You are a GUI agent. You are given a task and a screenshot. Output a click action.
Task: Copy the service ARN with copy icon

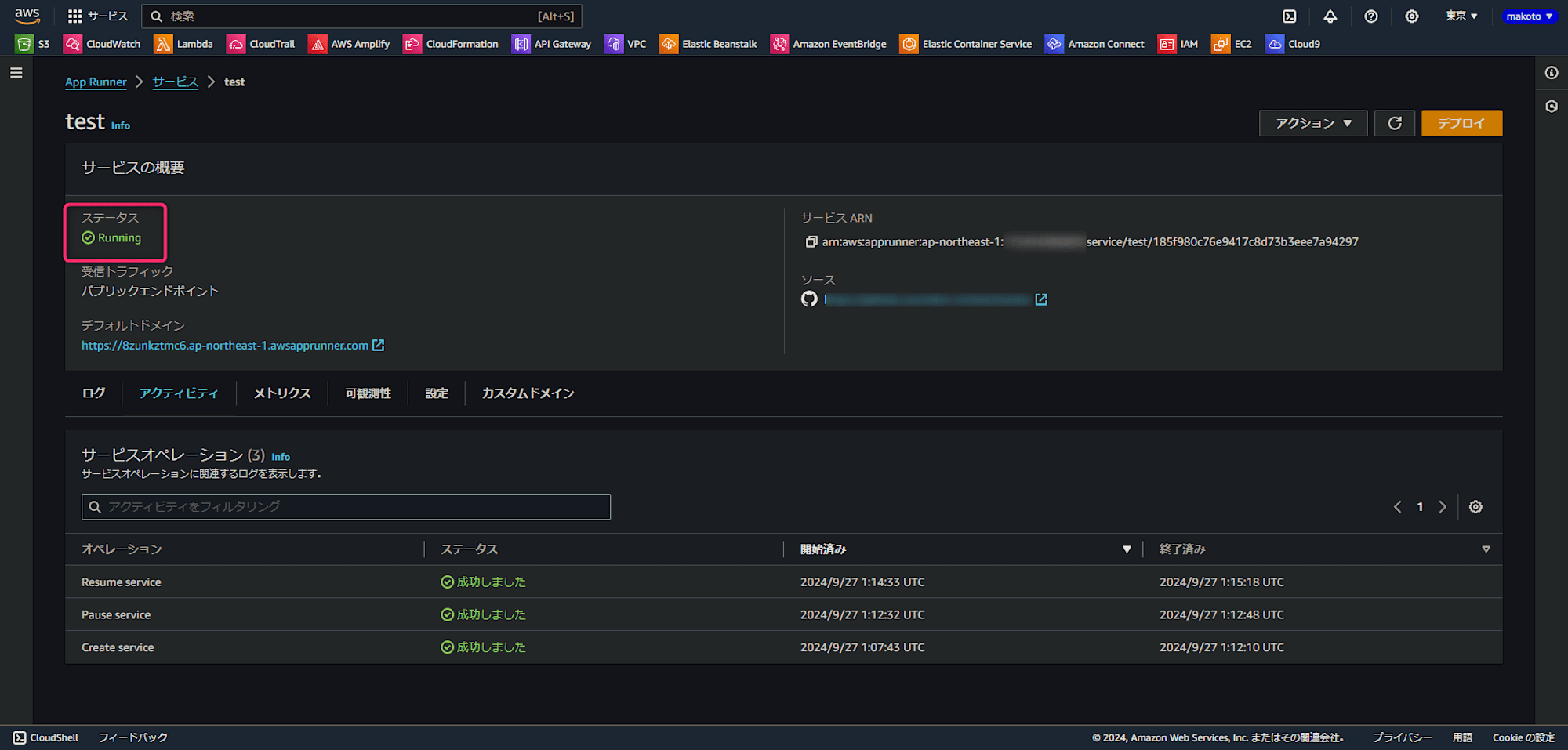pyautogui.click(x=811, y=242)
